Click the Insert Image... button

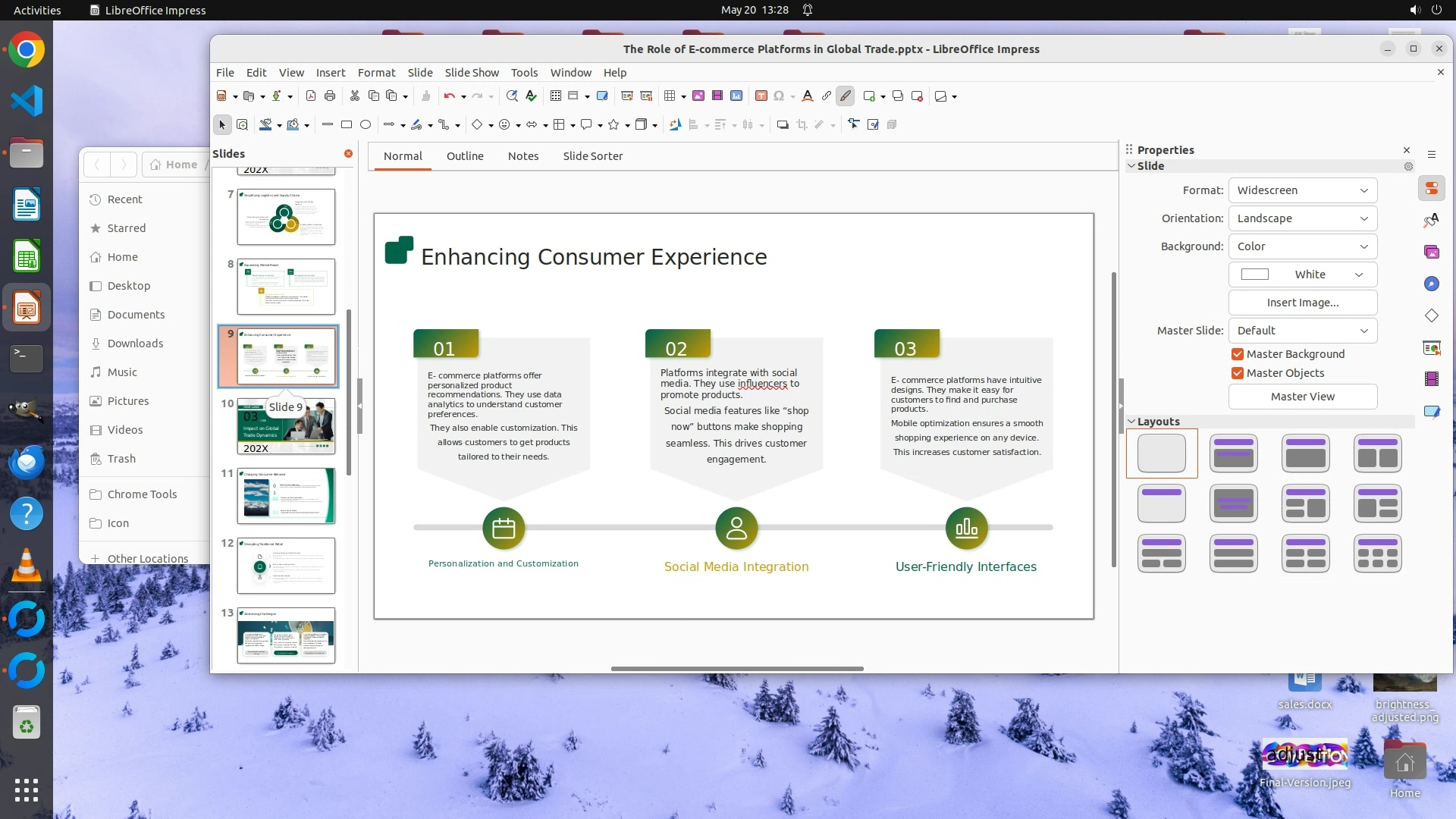[1302, 303]
